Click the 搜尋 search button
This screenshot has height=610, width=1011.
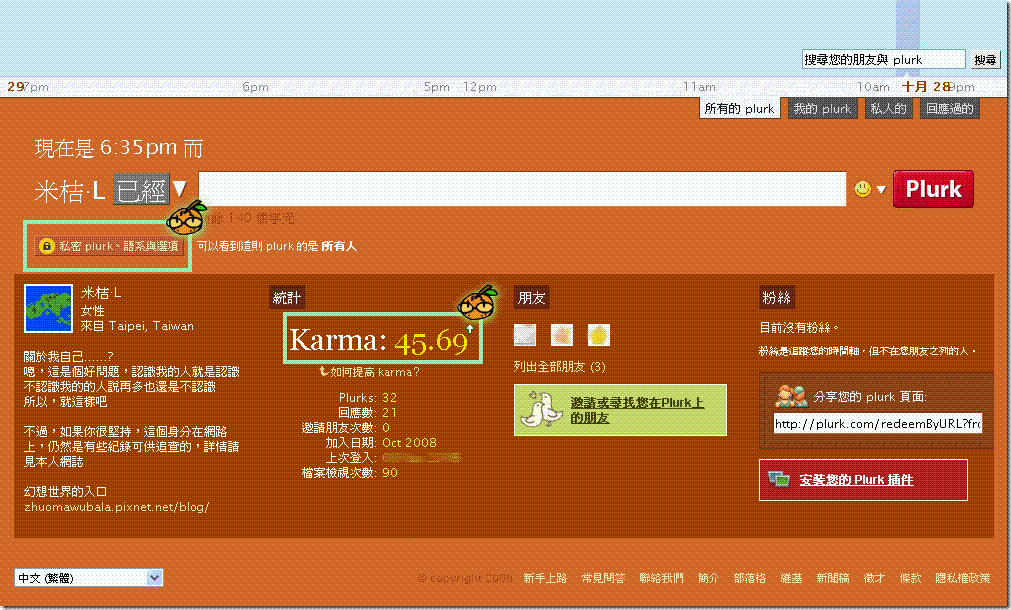(x=985, y=60)
